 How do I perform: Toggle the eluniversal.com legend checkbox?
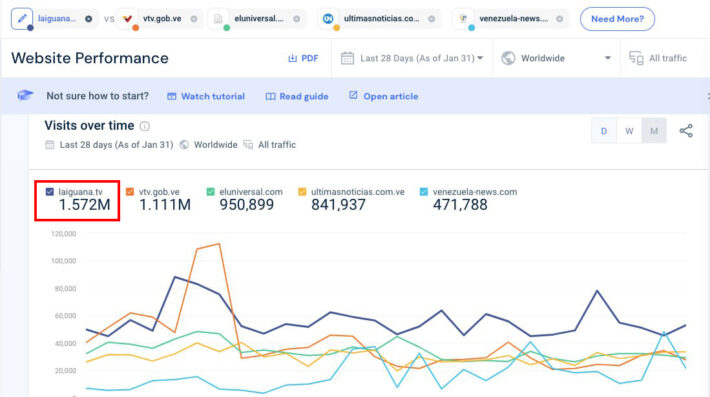coord(211,192)
